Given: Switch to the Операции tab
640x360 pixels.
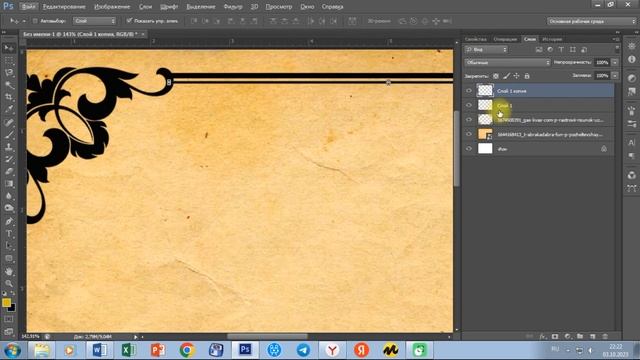Looking at the screenshot, I should pyautogui.click(x=505, y=39).
